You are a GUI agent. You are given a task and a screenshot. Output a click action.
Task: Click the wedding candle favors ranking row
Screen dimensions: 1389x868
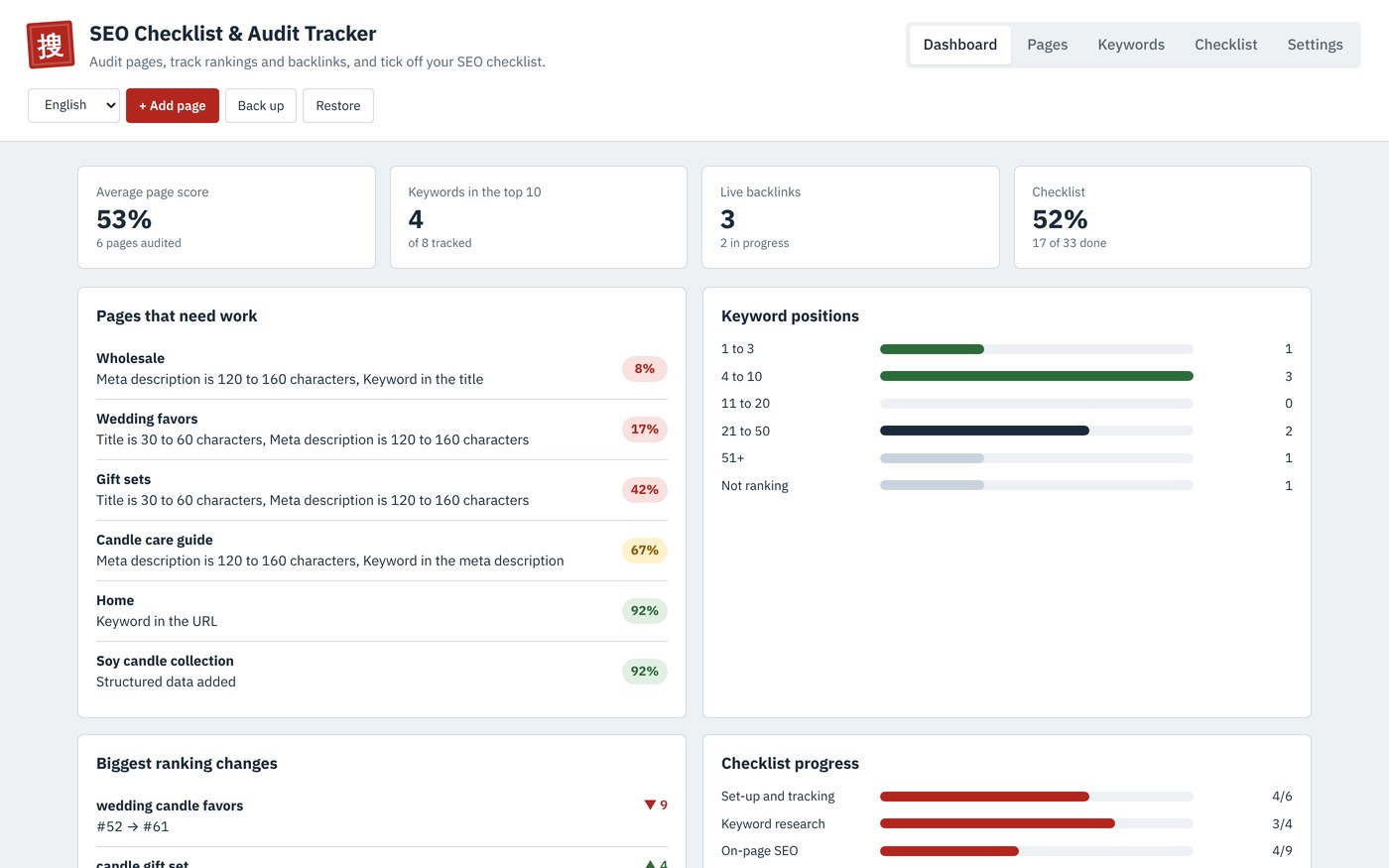382,816
